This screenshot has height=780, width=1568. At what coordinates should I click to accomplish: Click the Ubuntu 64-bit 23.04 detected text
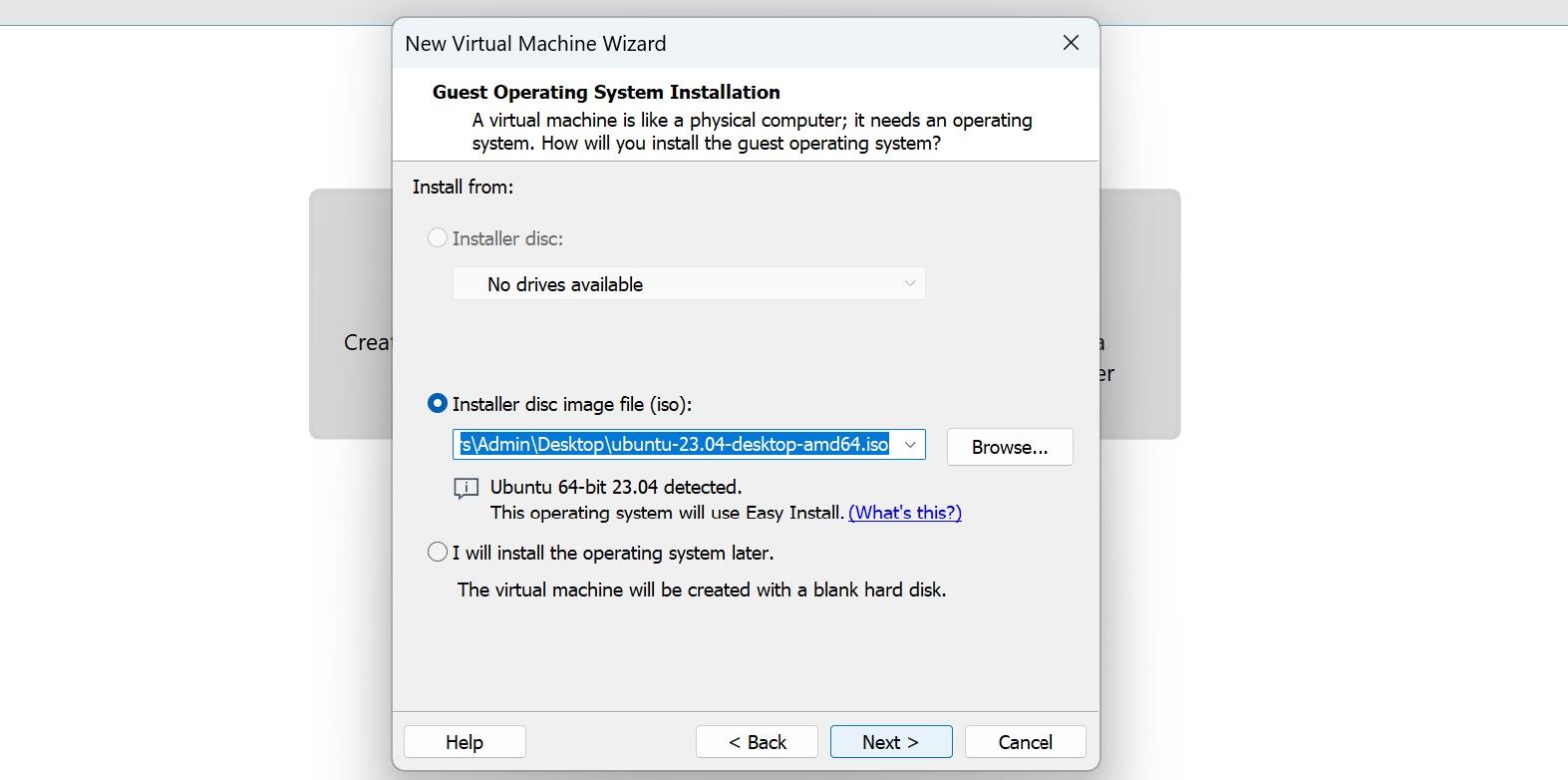click(x=615, y=487)
